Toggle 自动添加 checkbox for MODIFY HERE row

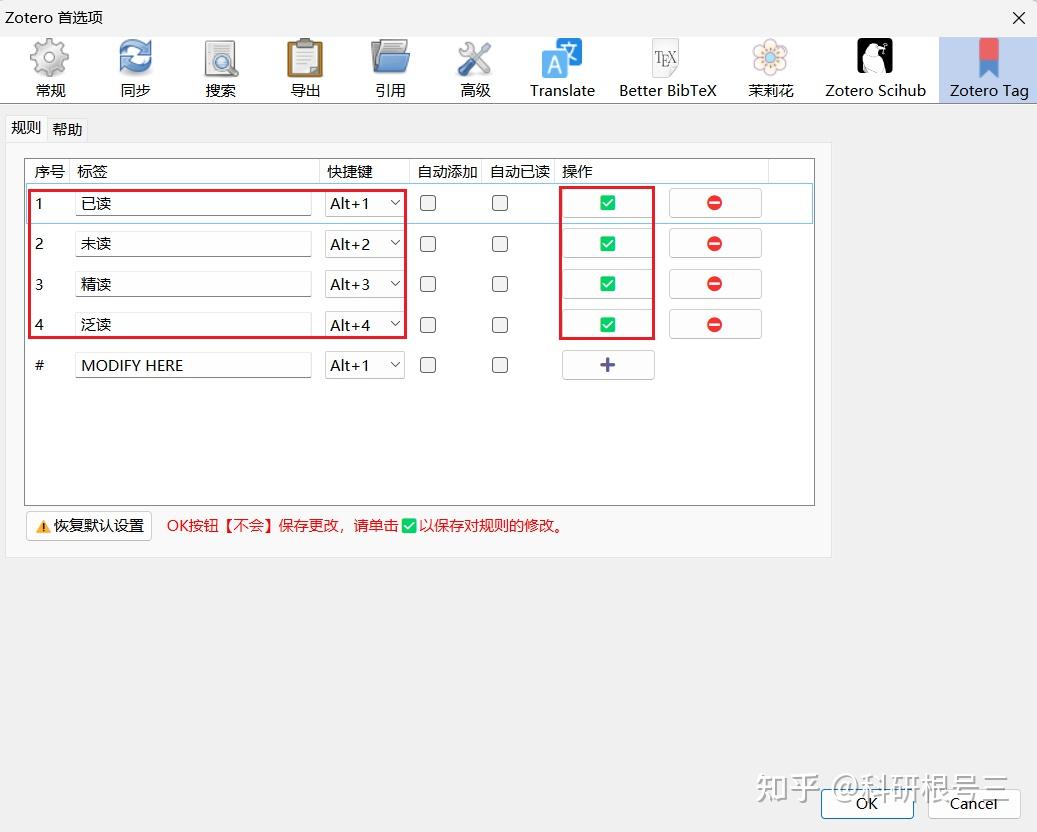(428, 365)
